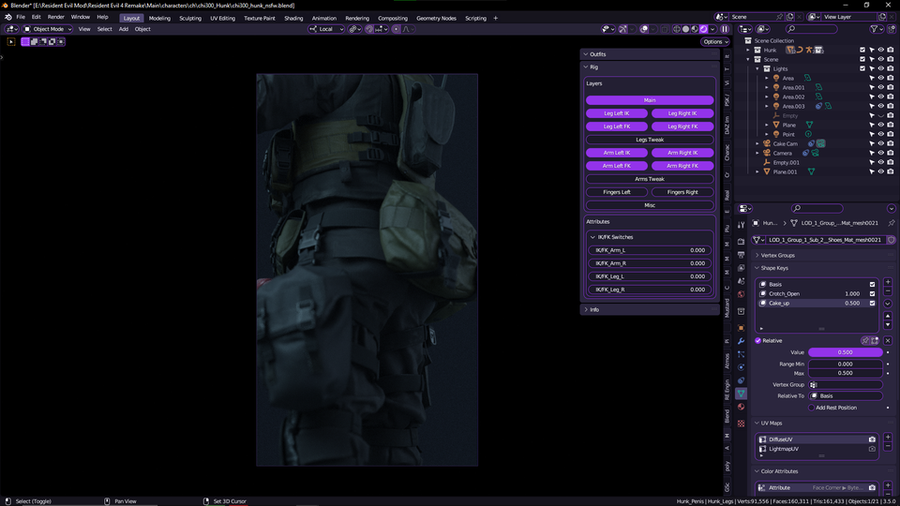Screen dimensions: 900x506
Task: Open the Particles properties tab icon
Action: (741, 354)
